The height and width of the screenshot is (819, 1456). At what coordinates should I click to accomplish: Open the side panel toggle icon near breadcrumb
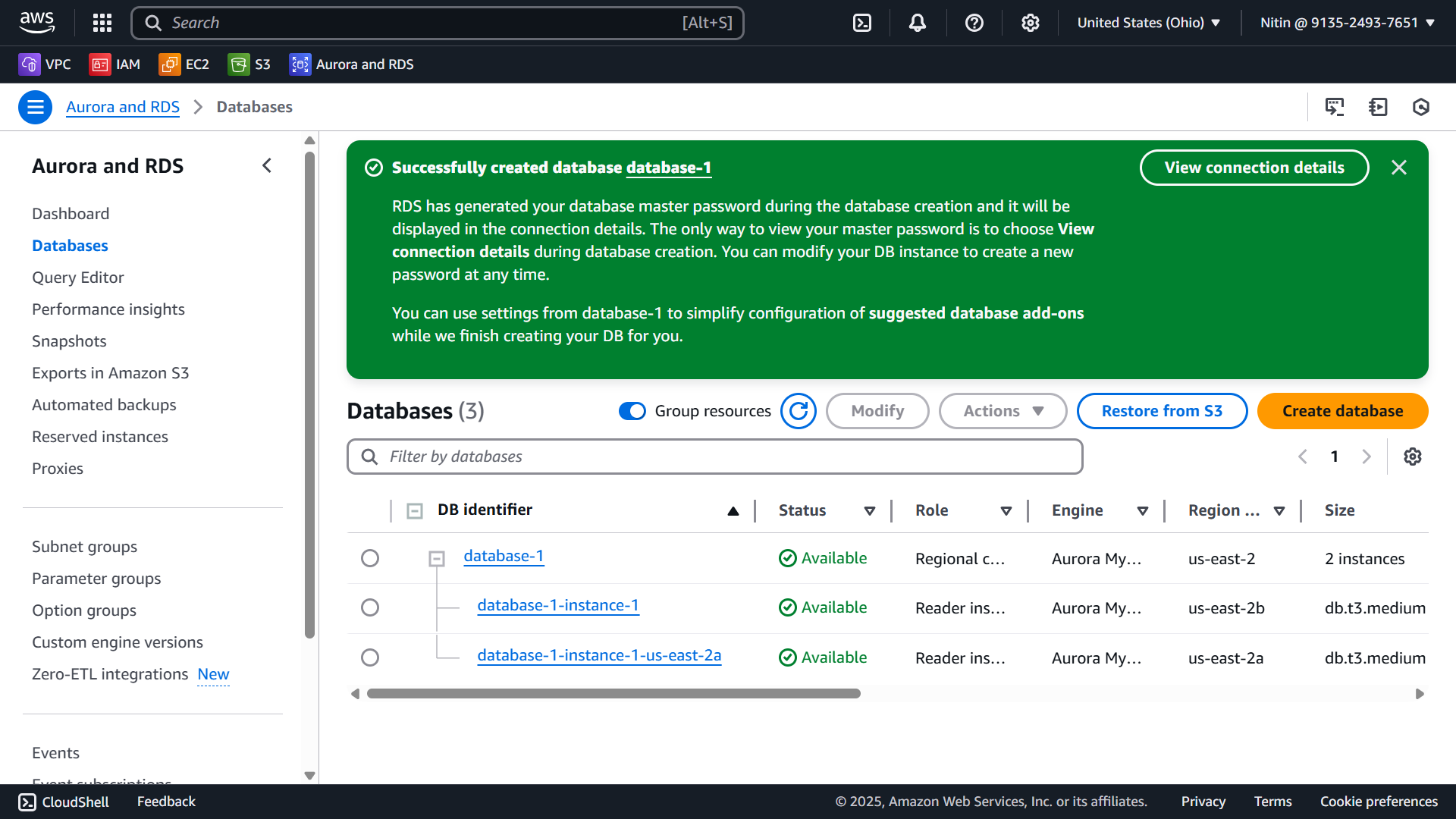(x=1378, y=107)
